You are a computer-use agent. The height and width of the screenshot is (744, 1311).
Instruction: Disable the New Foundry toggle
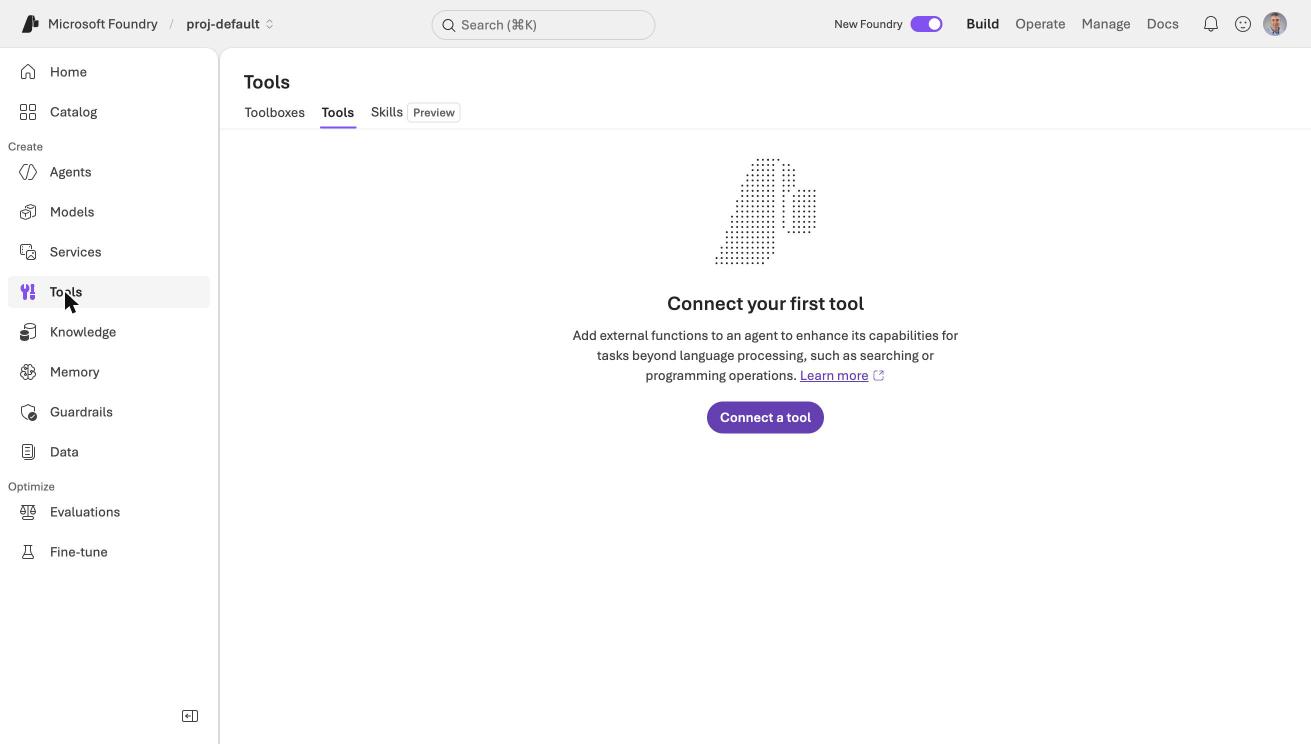tap(926, 24)
